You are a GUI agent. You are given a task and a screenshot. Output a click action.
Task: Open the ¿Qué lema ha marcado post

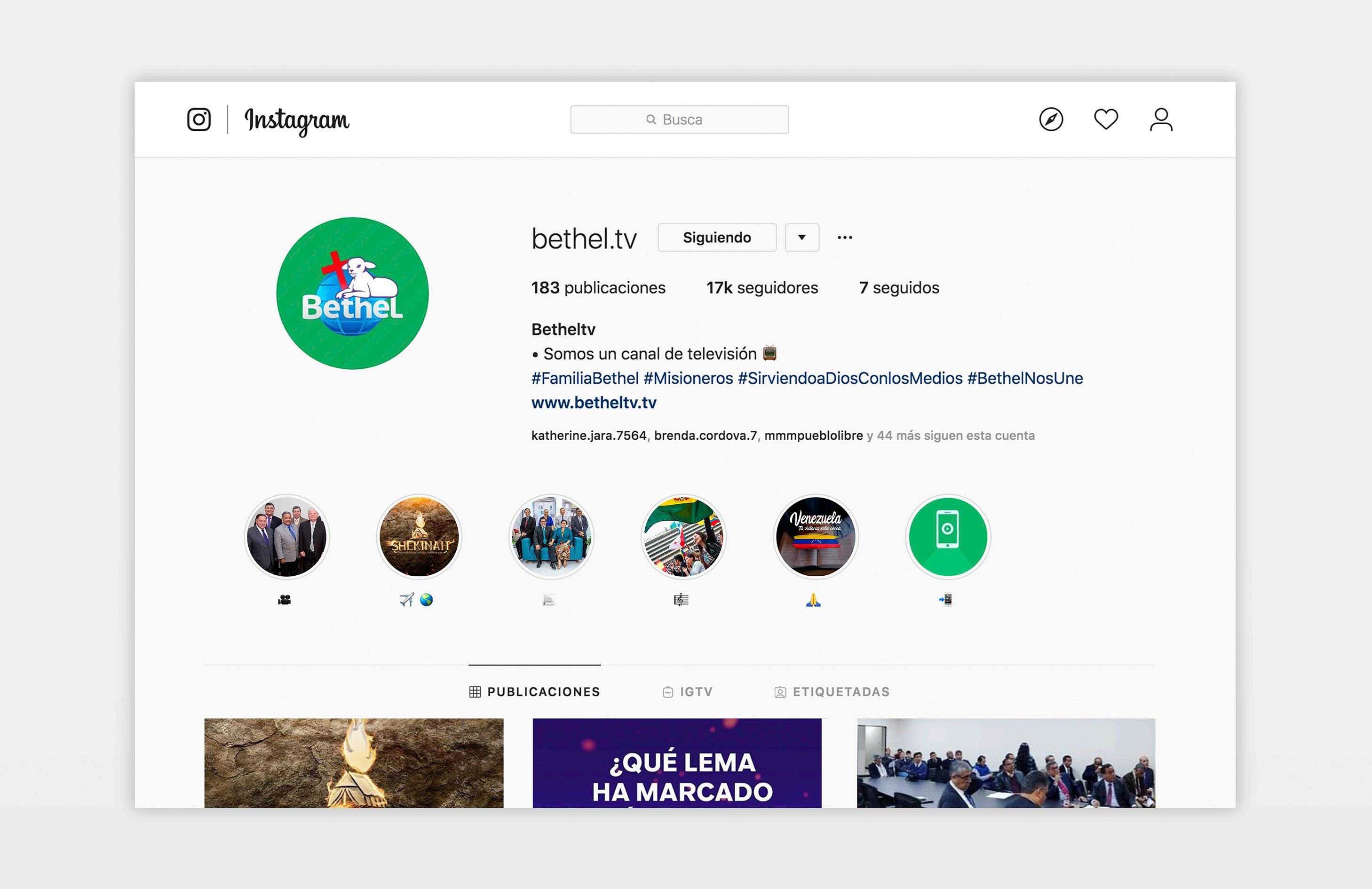coord(677,762)
